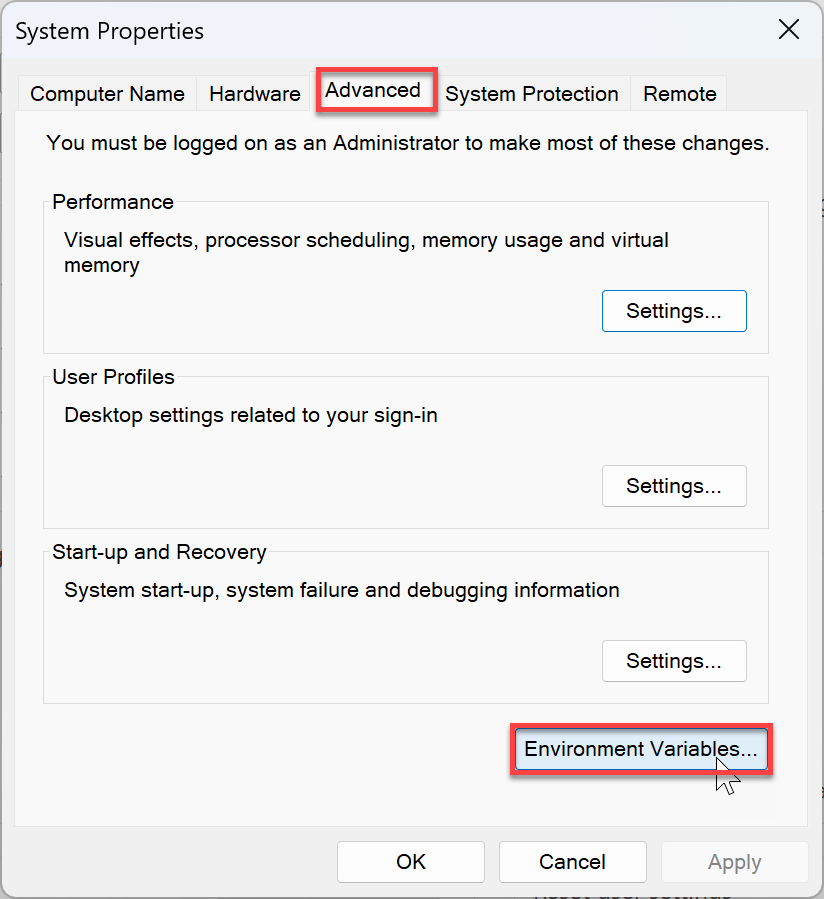Screen dimensions: 824x899
Task: Switch to the Computer Name tab
Action: (107, 93)
